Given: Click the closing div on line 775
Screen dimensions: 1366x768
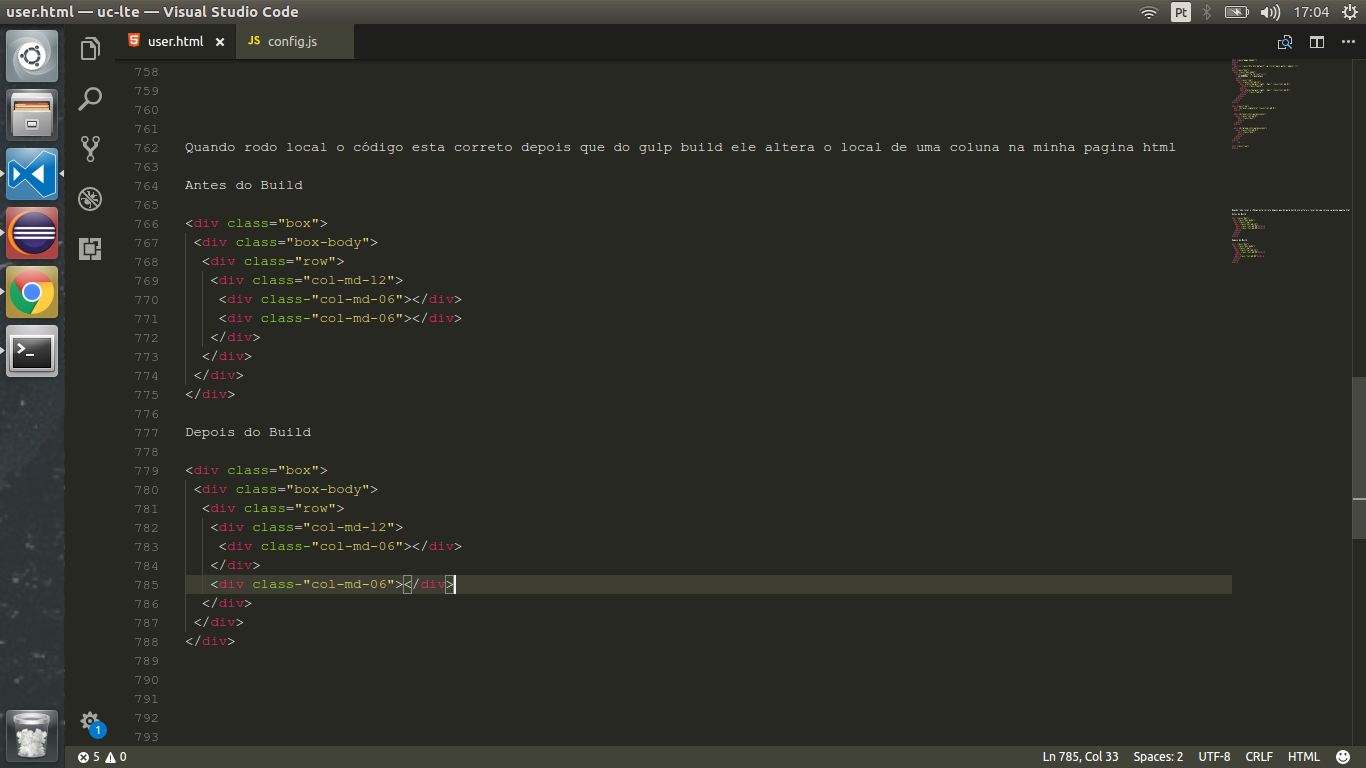Looking at the screenshot, I should [210, 394].
